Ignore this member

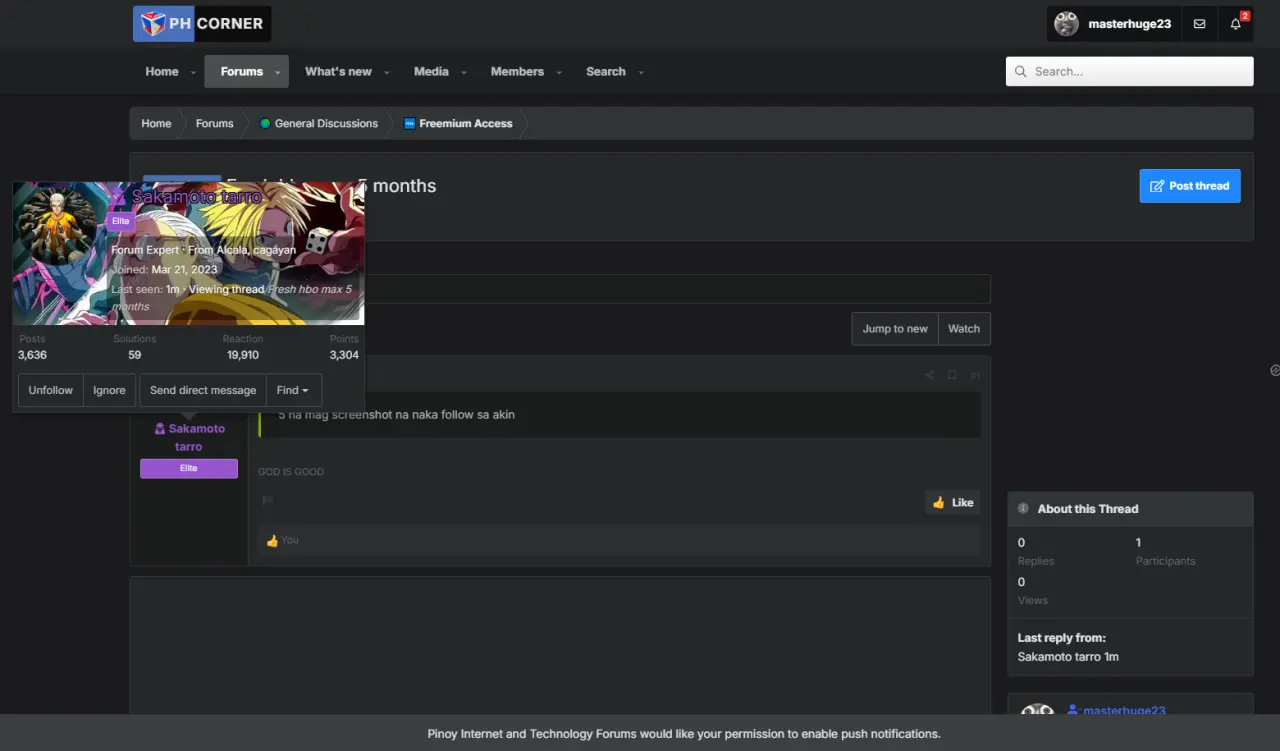pyautogui.click(x=109, y=390)
